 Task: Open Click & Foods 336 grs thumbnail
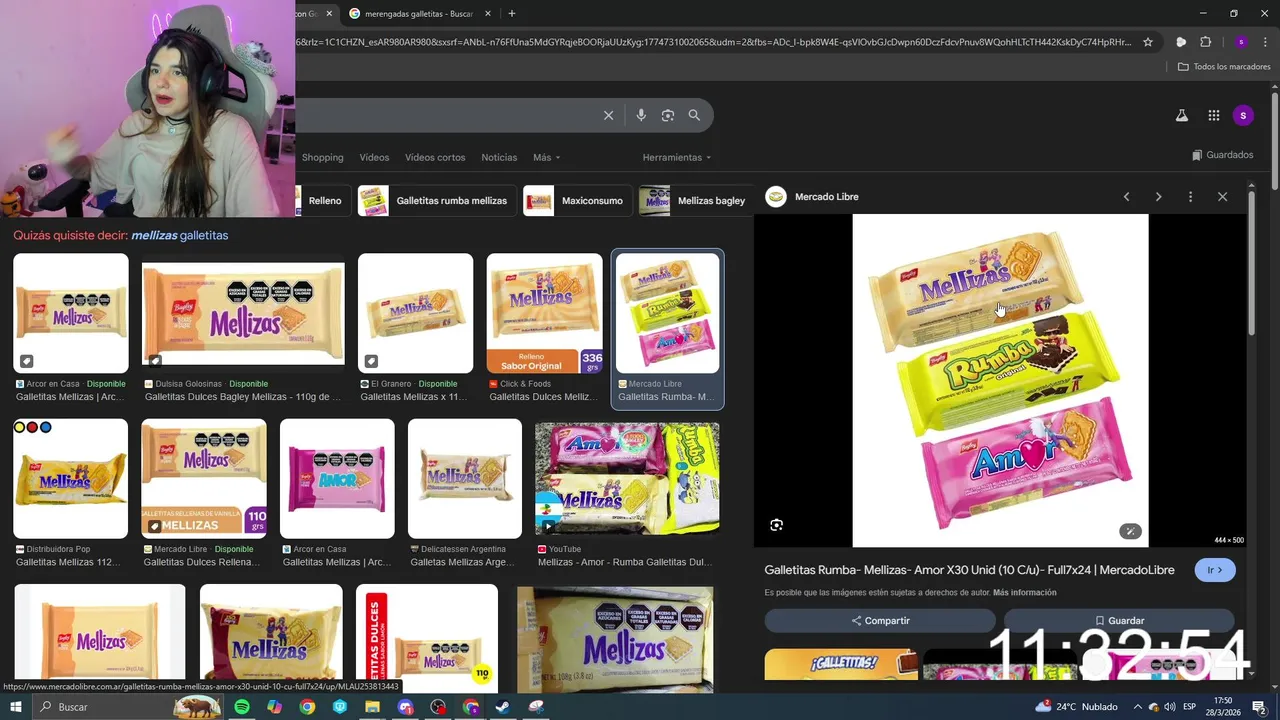click(x=545, y=313)
